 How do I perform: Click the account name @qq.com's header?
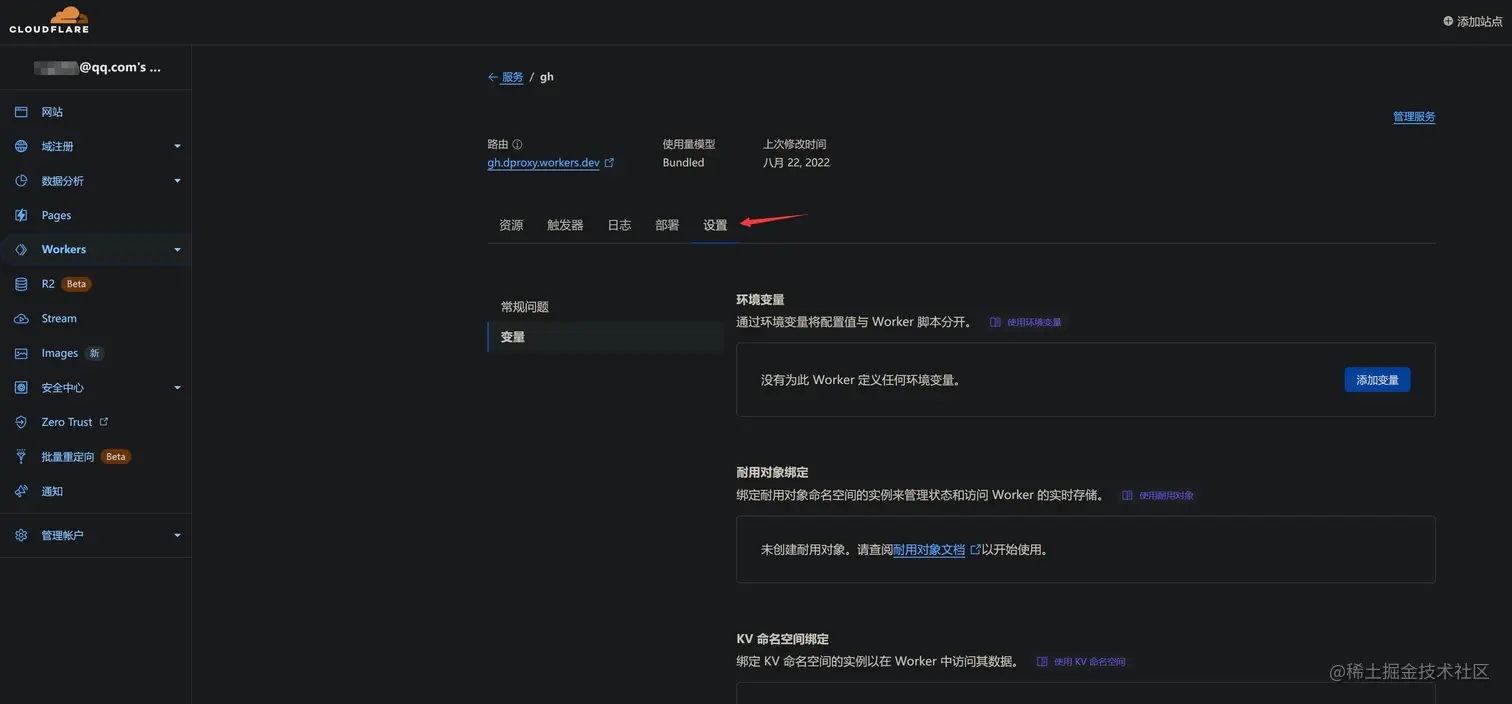coord(96,67)
